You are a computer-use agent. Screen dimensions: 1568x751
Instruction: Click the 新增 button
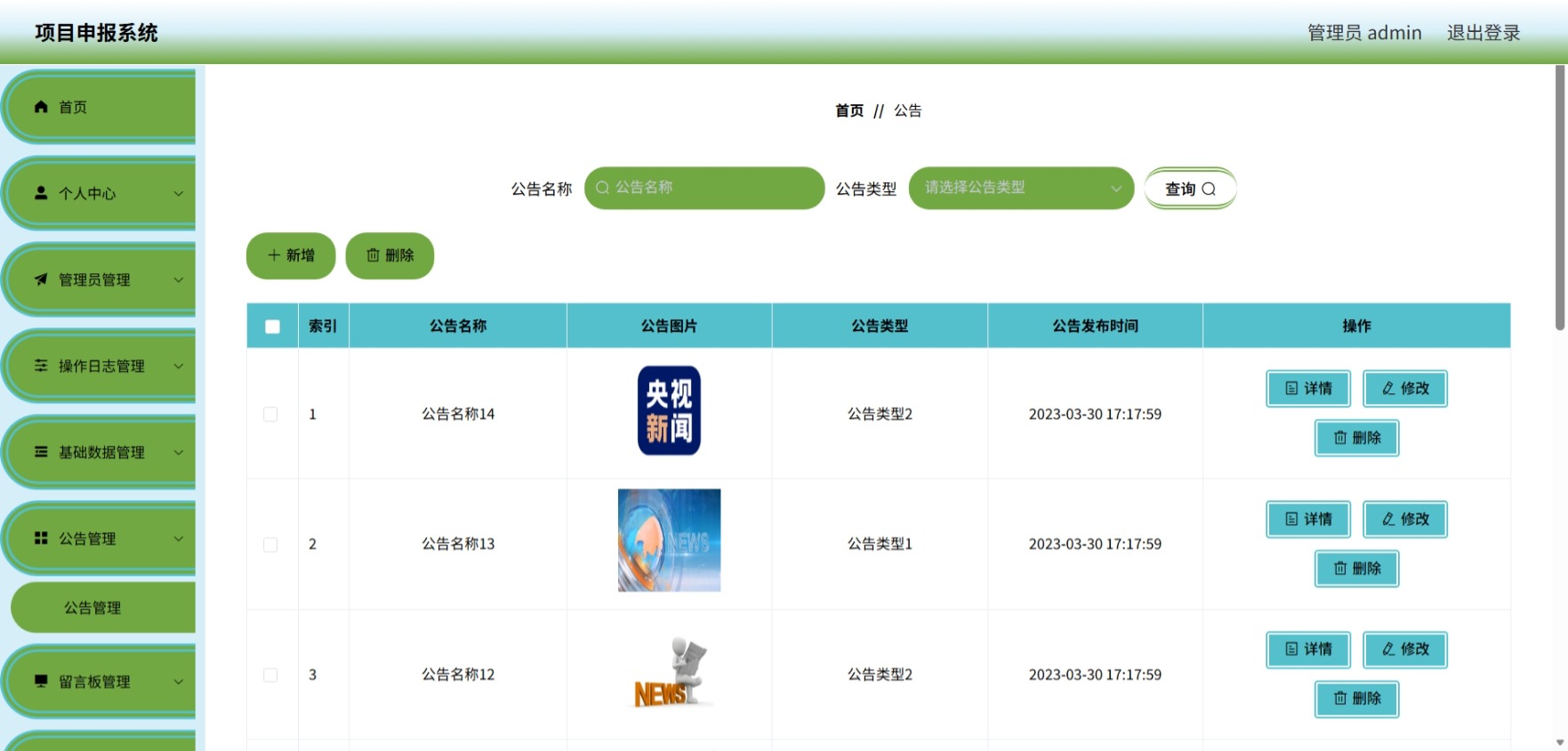291,255
